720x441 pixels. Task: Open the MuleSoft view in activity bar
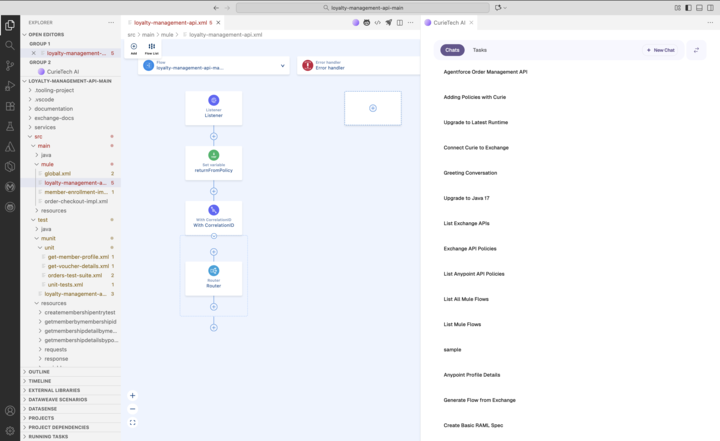10,187
